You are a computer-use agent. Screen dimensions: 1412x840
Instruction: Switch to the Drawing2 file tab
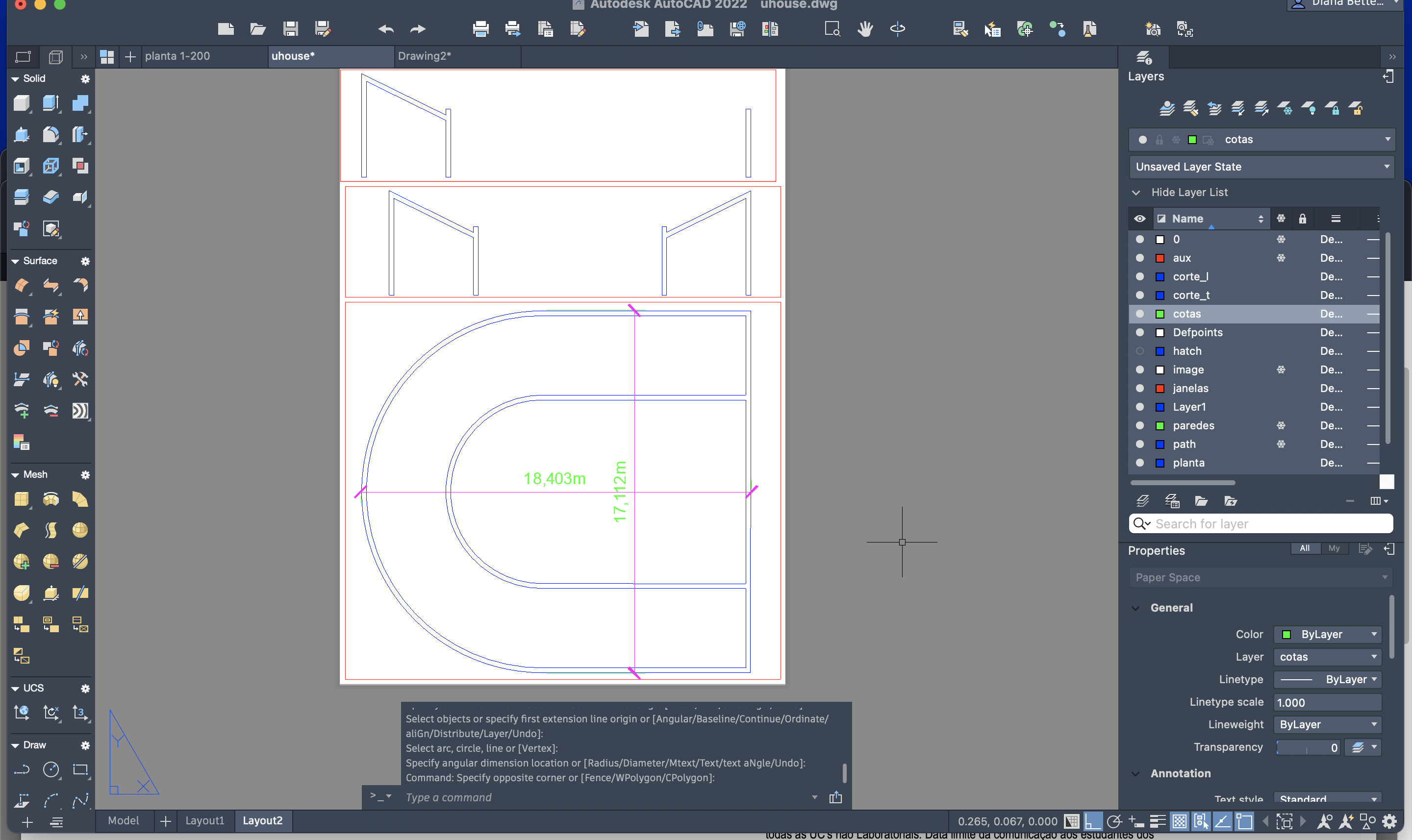425,56
